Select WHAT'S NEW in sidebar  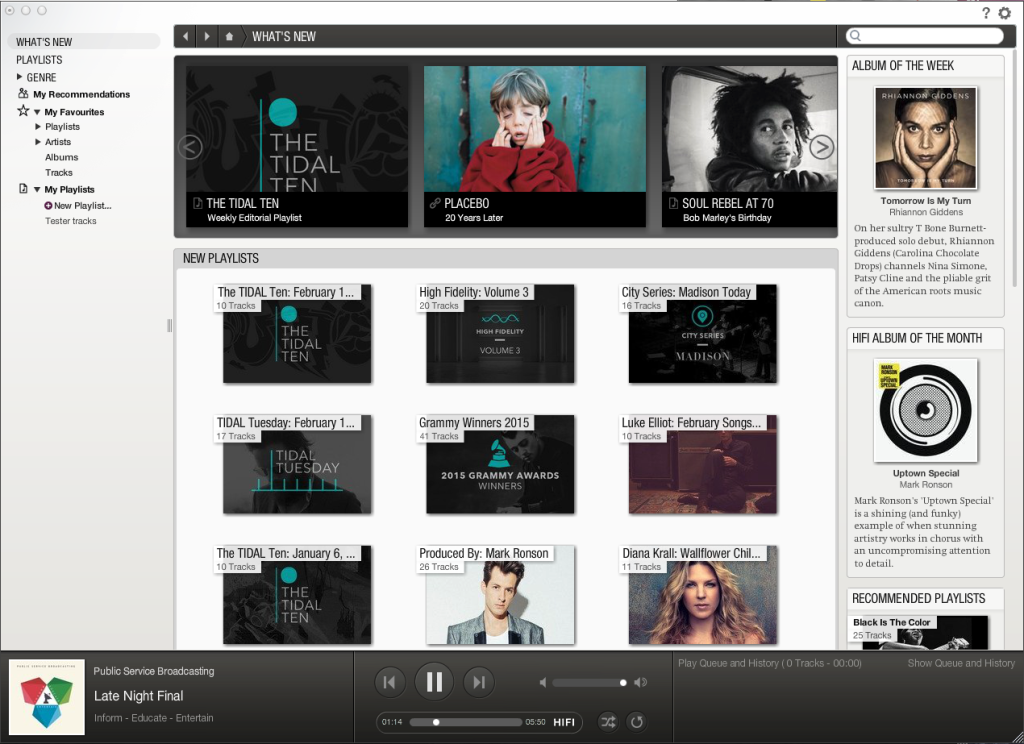(x=44, y=42)
